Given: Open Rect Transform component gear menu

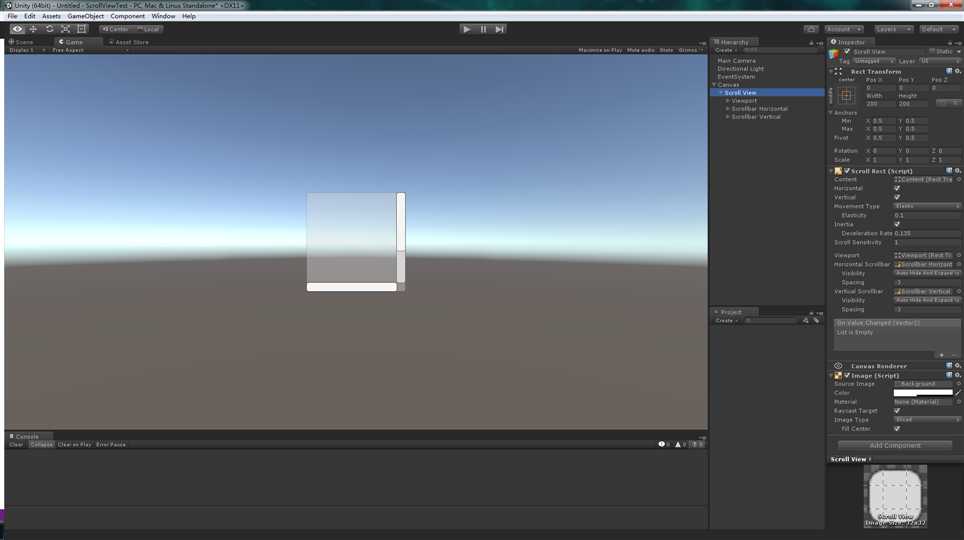Looking at the screenshot, I should tap(957, 71).
